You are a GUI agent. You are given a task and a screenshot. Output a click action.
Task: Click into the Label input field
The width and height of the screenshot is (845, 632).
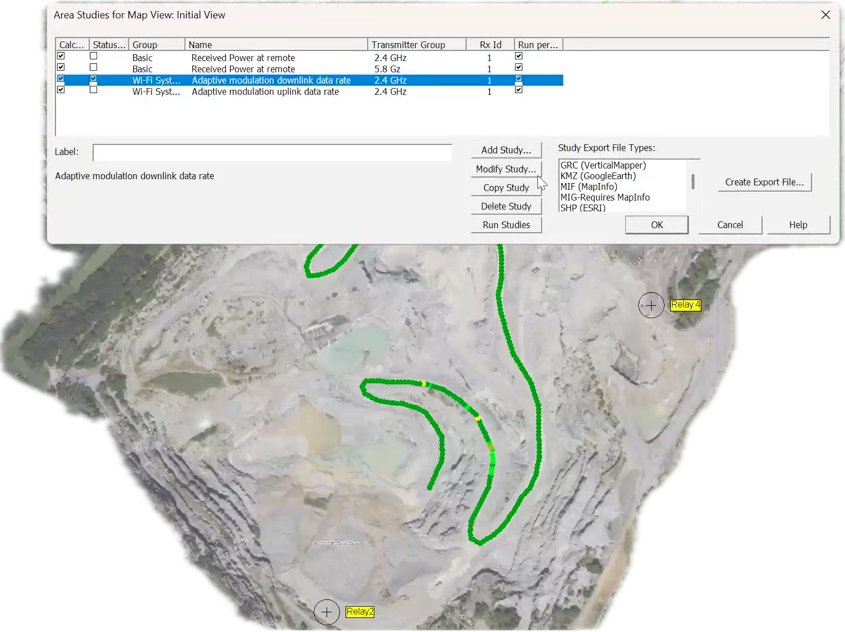click(x=272, y=152)
